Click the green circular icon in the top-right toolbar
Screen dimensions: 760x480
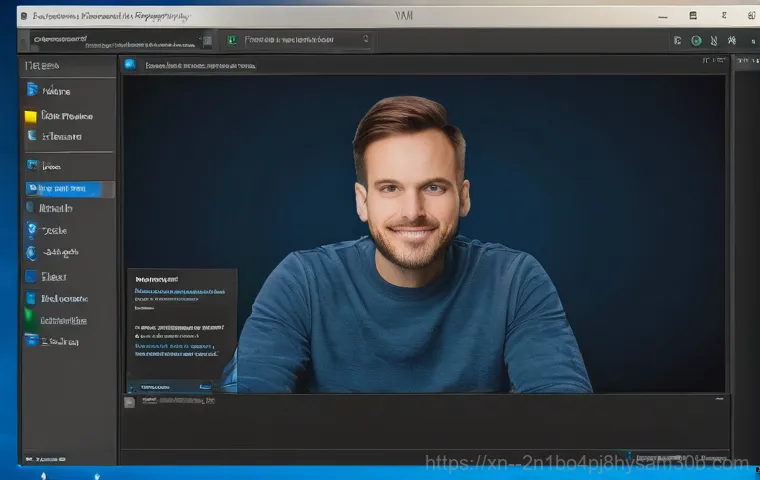point(696,41)
